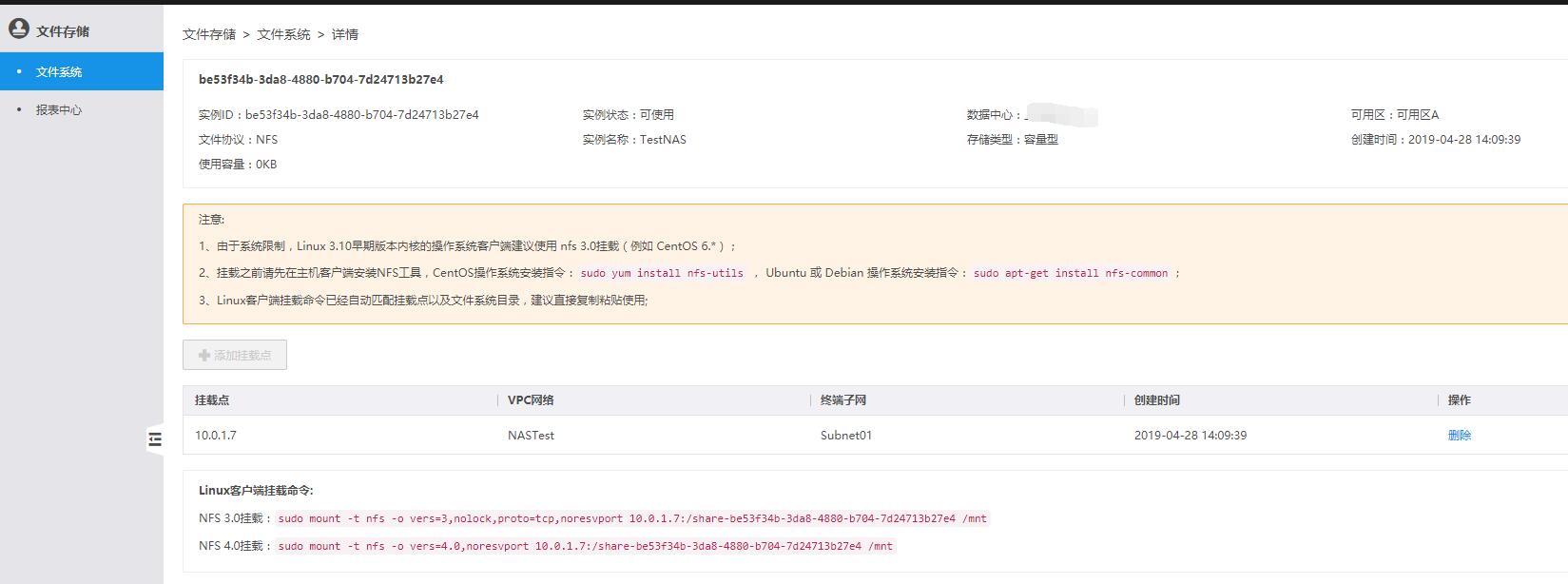Click the Linux客户端挂载命令 heading

point(256,491)
